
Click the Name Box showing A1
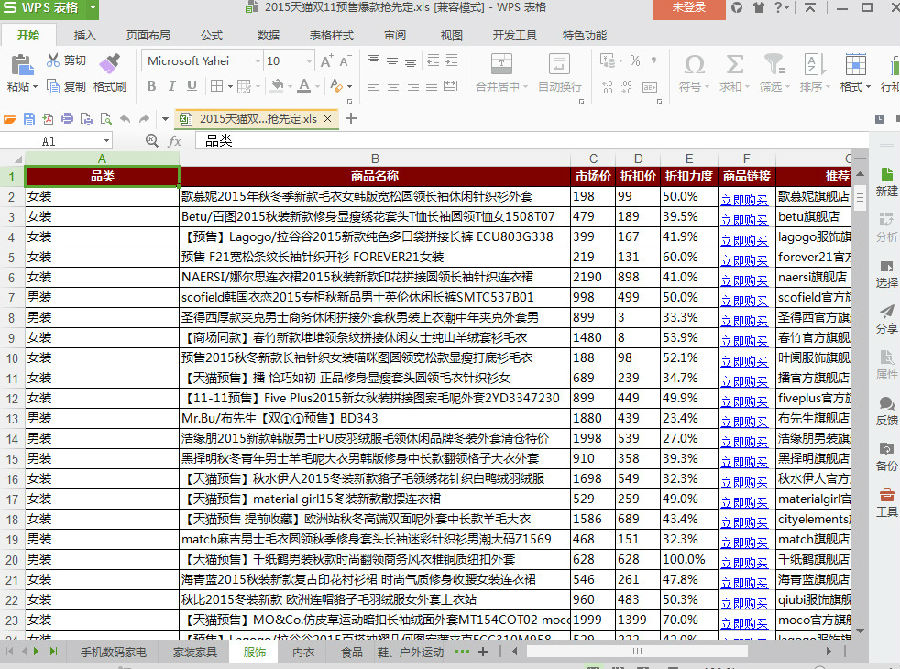(x=49, y=141)
